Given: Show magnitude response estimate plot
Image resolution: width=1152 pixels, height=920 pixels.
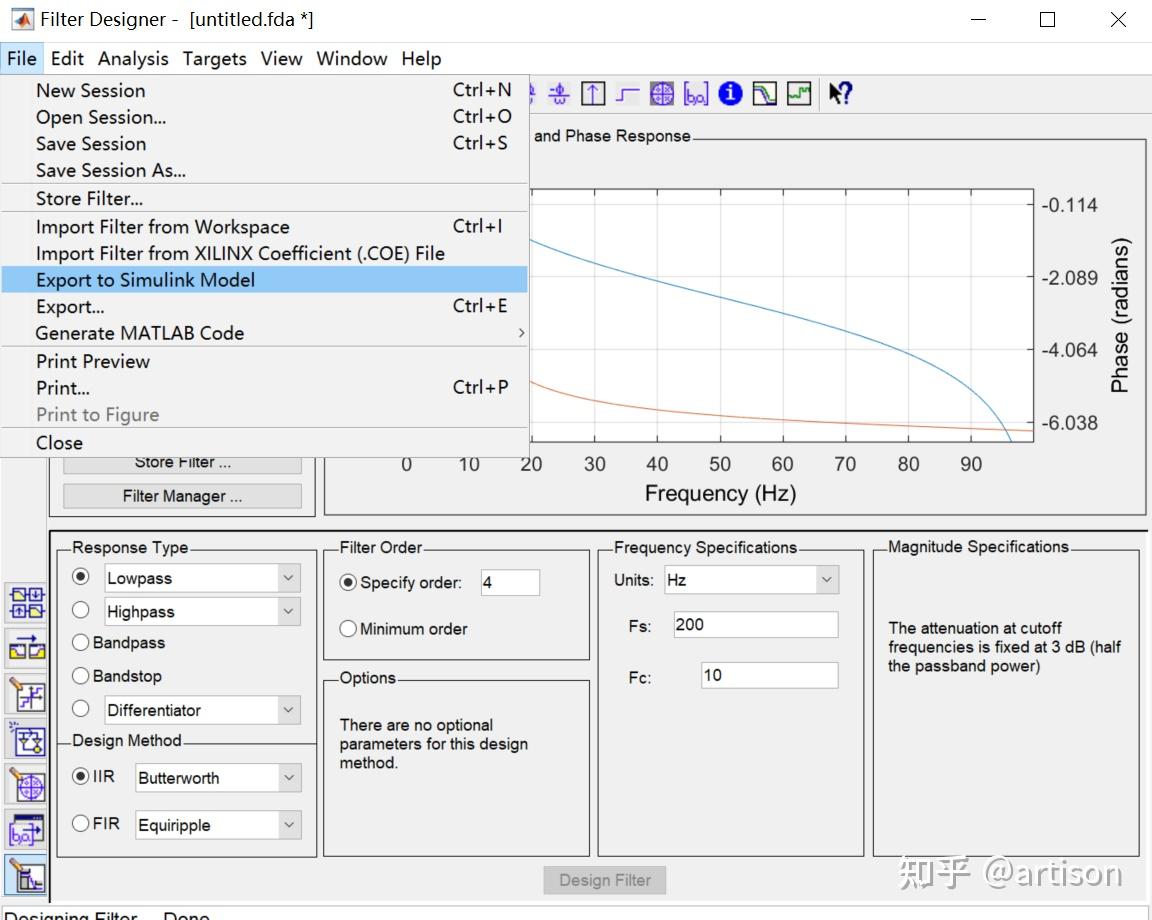Looking at the screenshot, I should point(764,94).
